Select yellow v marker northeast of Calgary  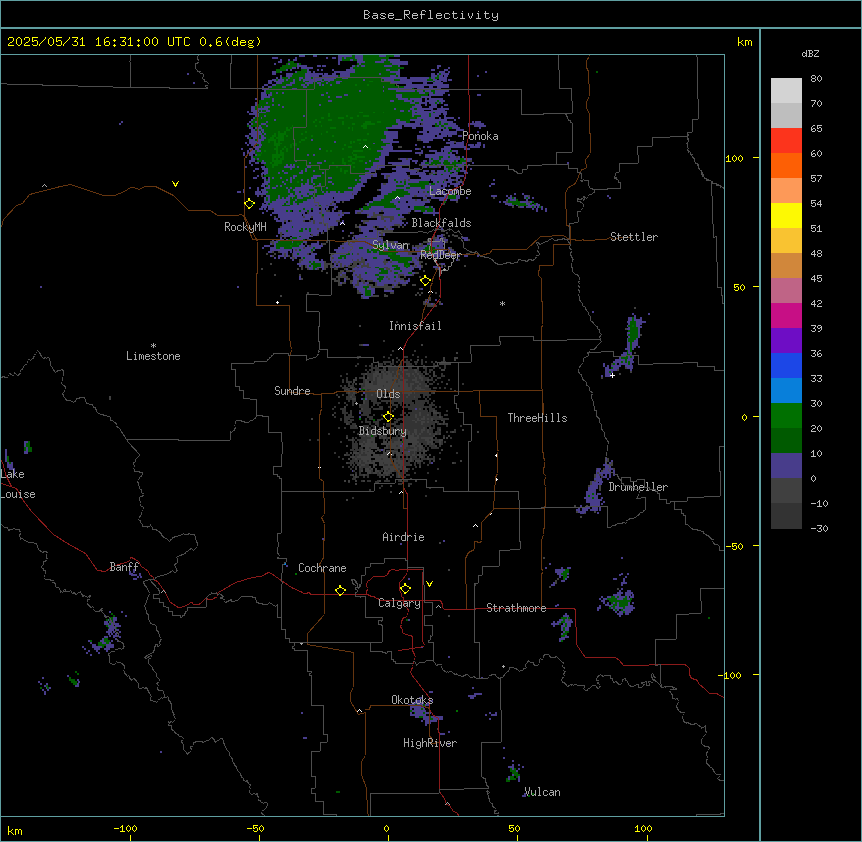pyautogui.click(x=429, y=584)
